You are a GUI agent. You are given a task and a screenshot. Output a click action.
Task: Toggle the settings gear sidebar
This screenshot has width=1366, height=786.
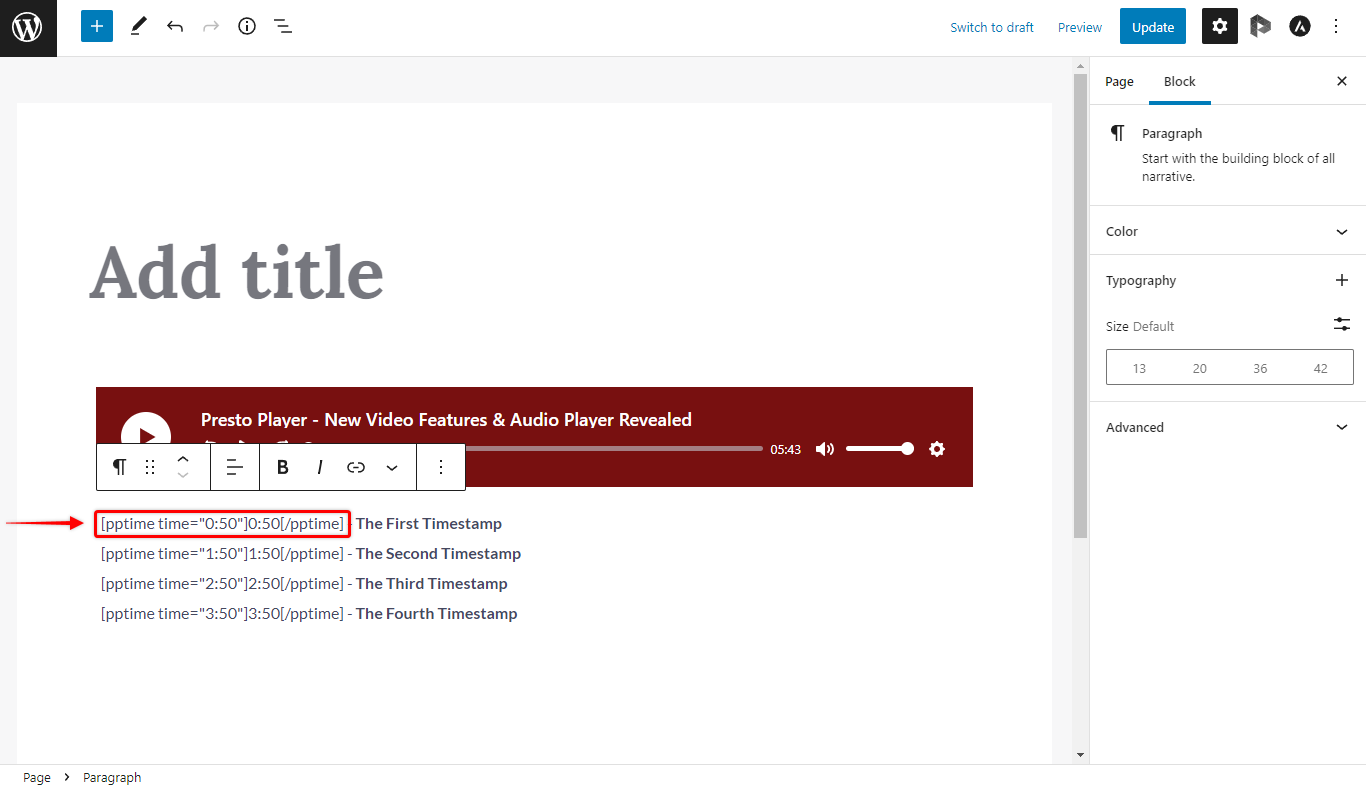1219,27
